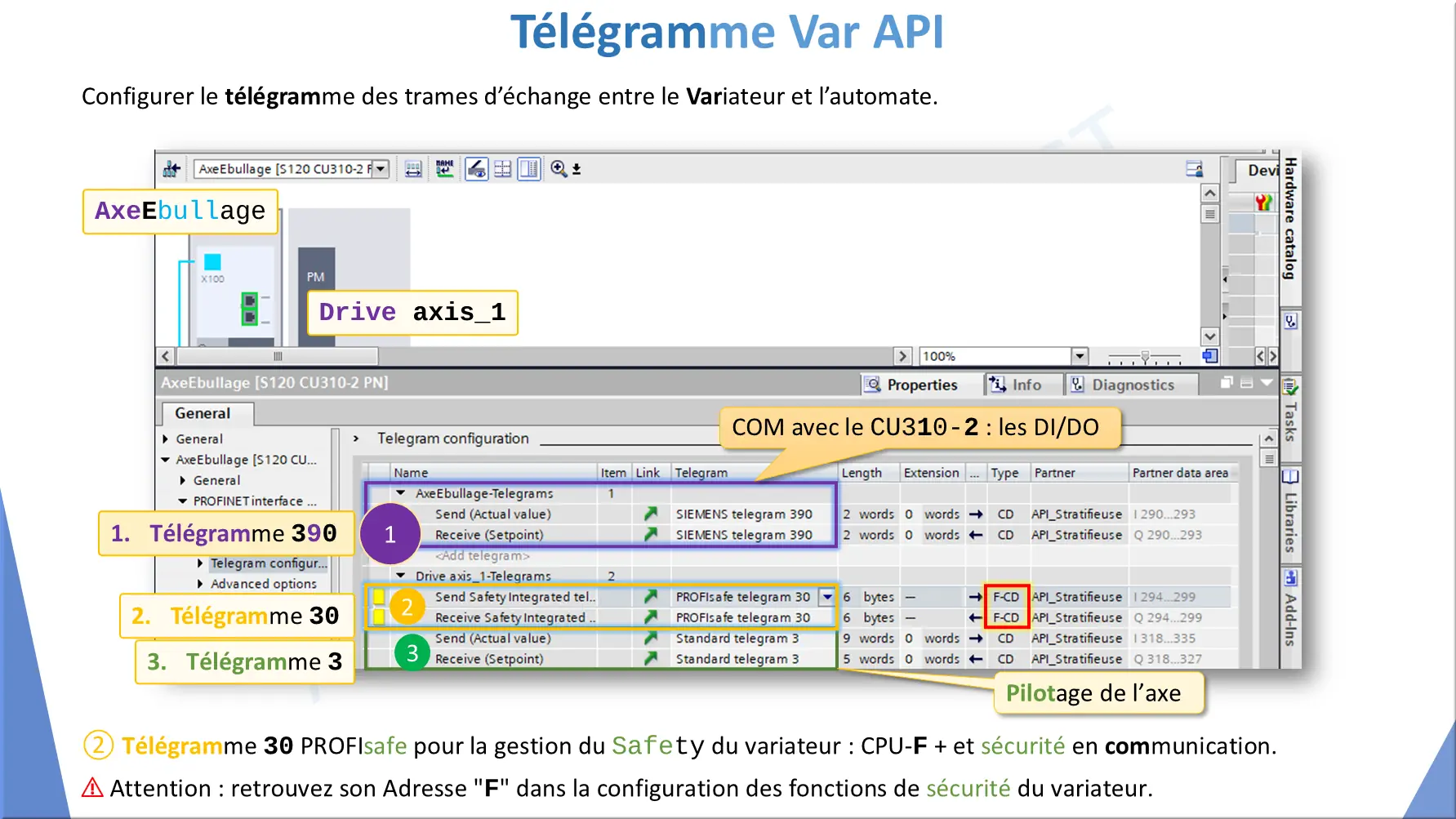Open the Properties tab
This screenshot has width=1456, height=819.
911,385
